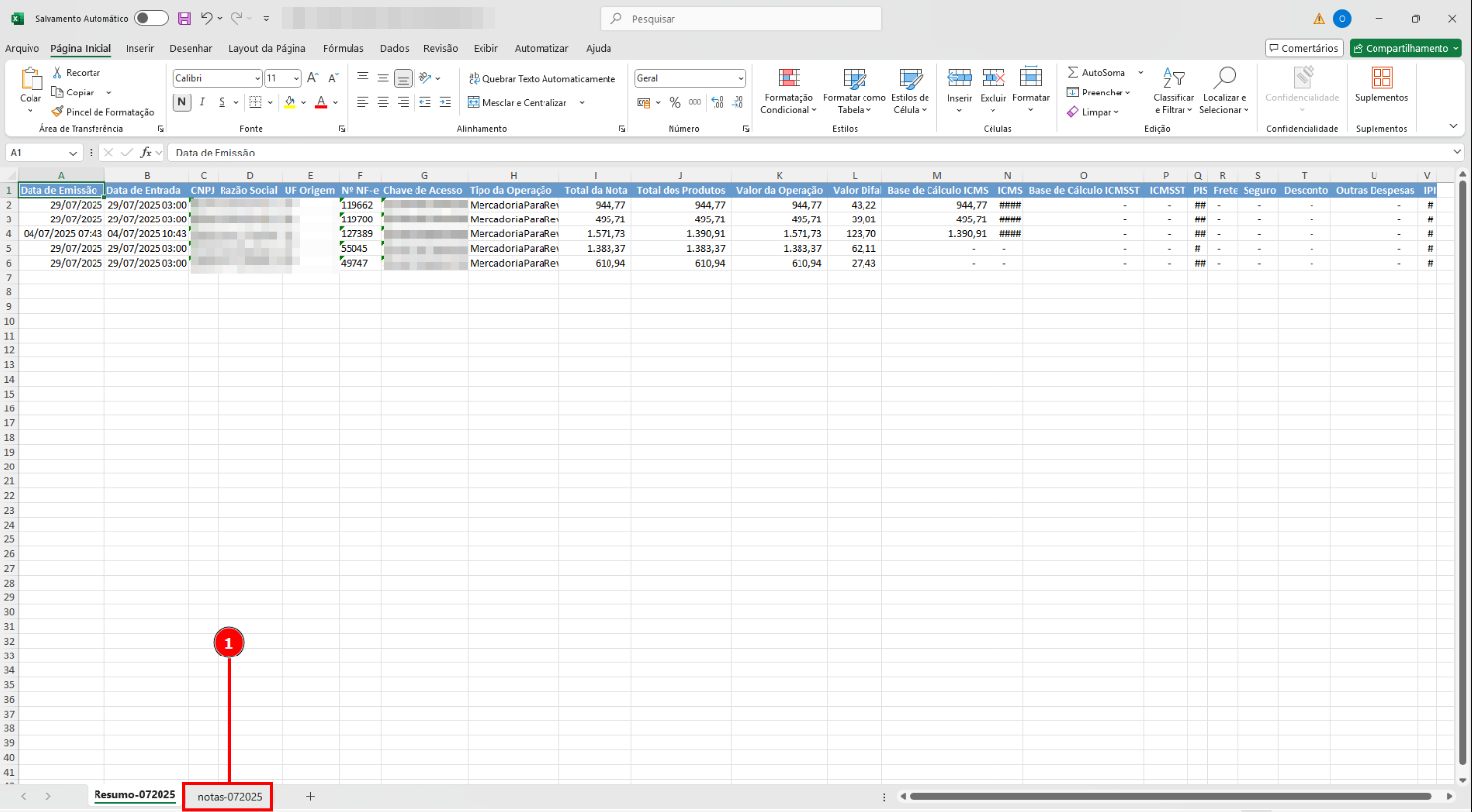
Task: Click the Pincel de Formatação icon
Action: 58,112
